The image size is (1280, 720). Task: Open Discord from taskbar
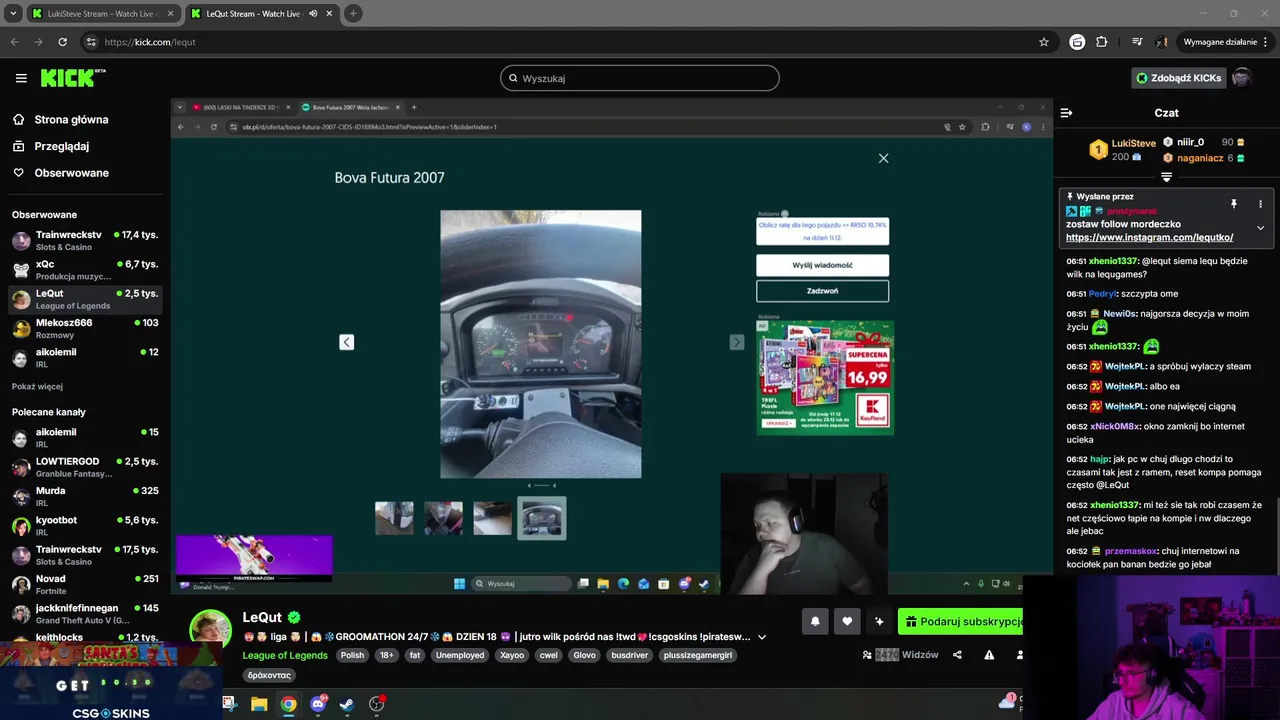coord(318,704)
